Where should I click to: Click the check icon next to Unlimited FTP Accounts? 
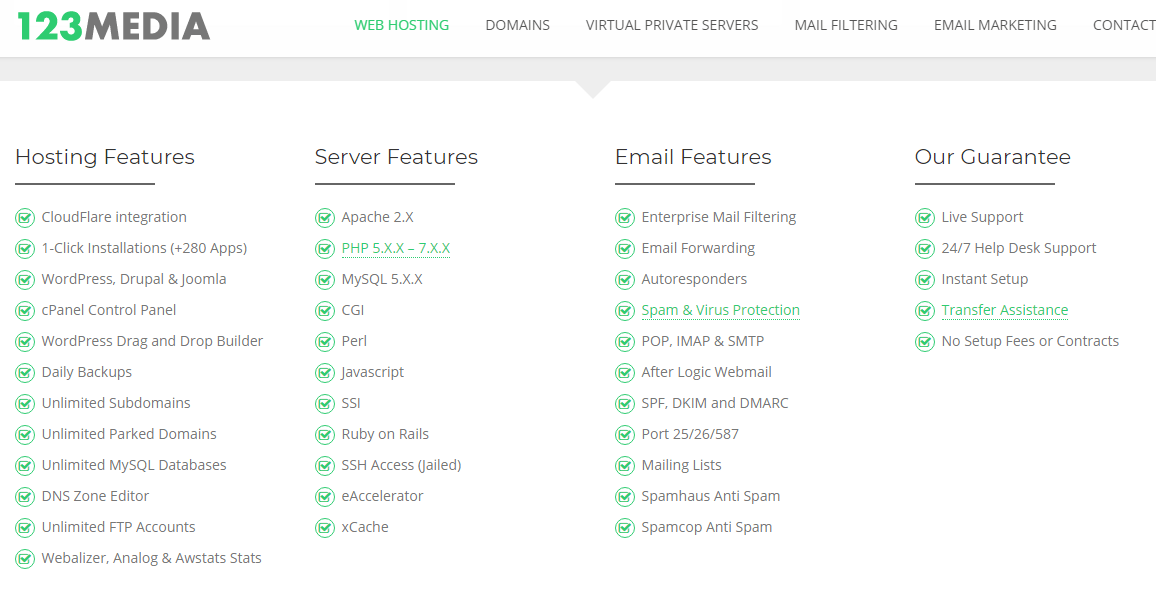25,527
